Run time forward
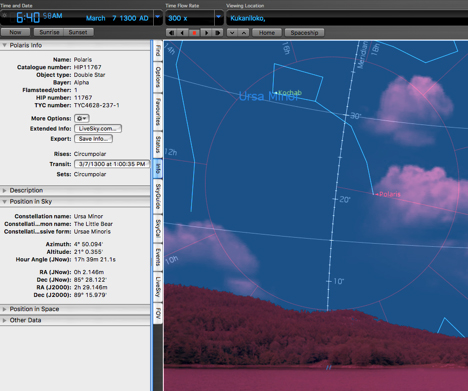The image size is (468, 391). click(x=206, y=33)
